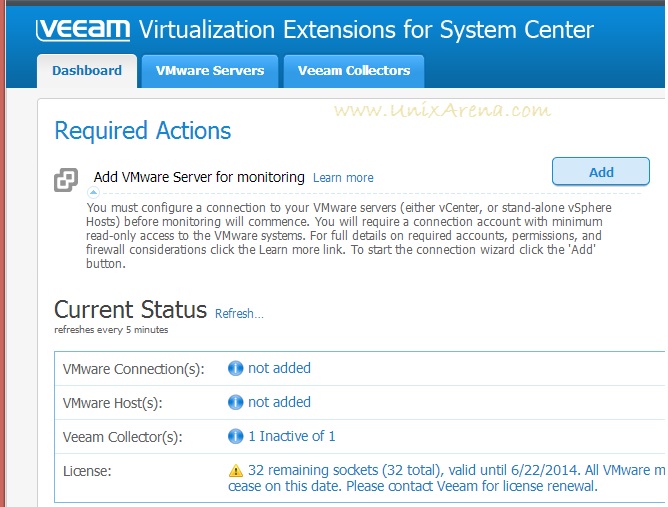The height and width of the screenshot is (507, 668).
Task: Click 'not added' link for VMware Connection(s)
Action: coord(279,368)
